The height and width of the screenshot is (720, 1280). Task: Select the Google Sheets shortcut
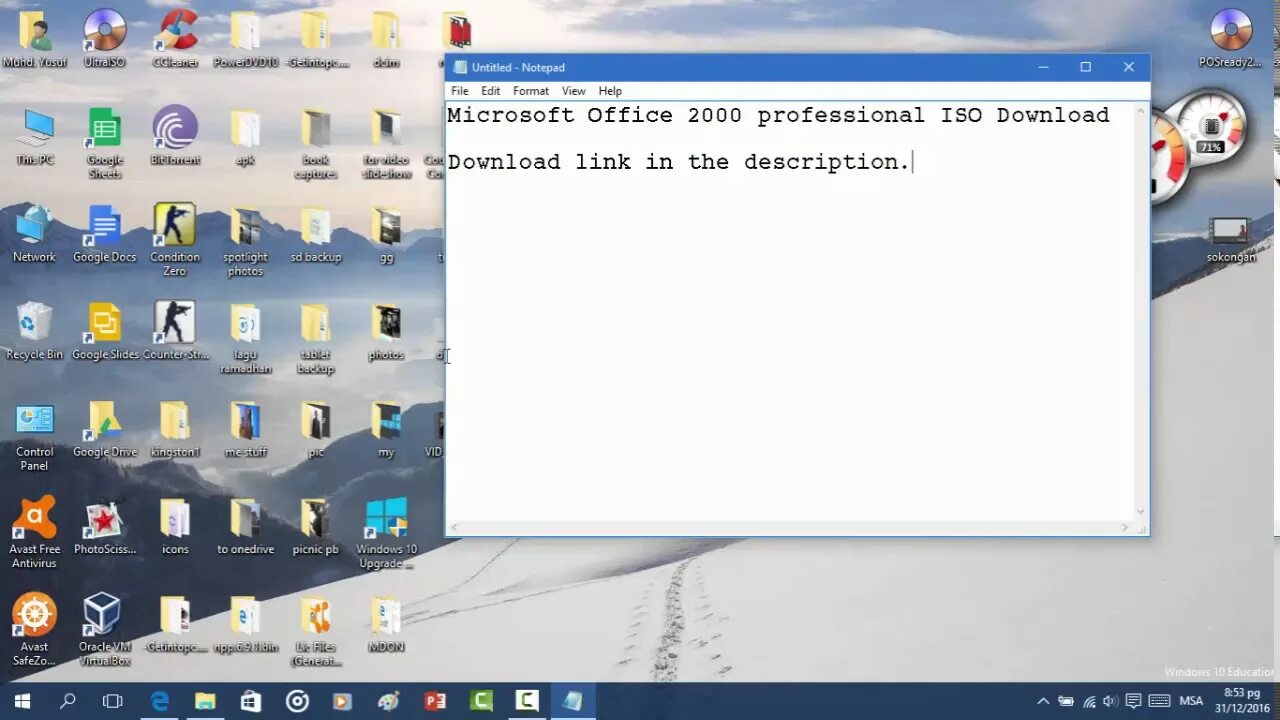105,143
